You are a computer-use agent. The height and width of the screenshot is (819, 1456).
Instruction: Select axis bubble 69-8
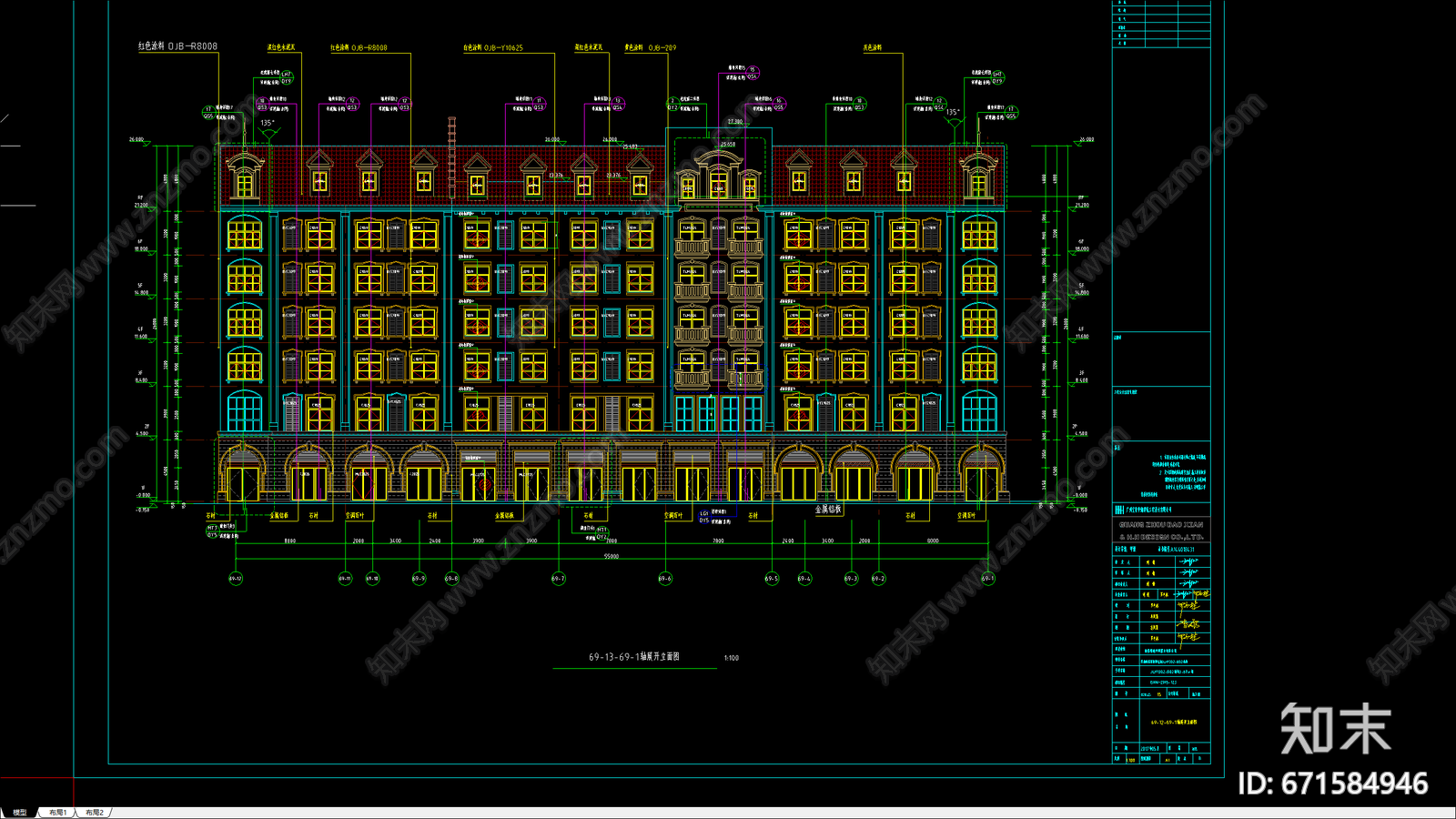click(451, 579)
